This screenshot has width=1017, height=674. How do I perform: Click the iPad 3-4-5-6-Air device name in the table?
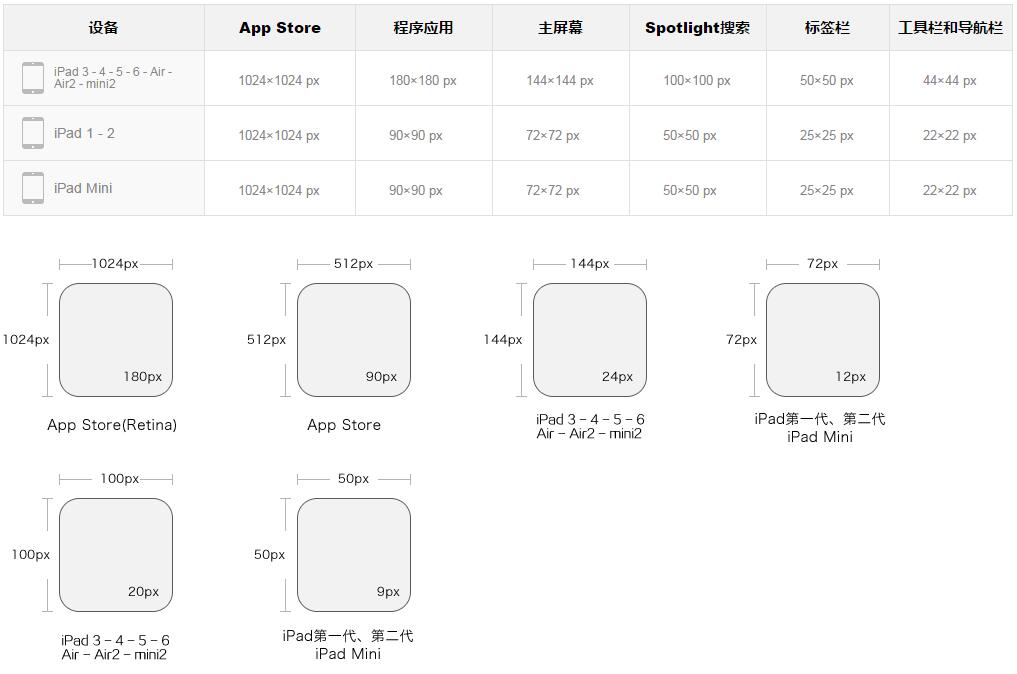113,78
